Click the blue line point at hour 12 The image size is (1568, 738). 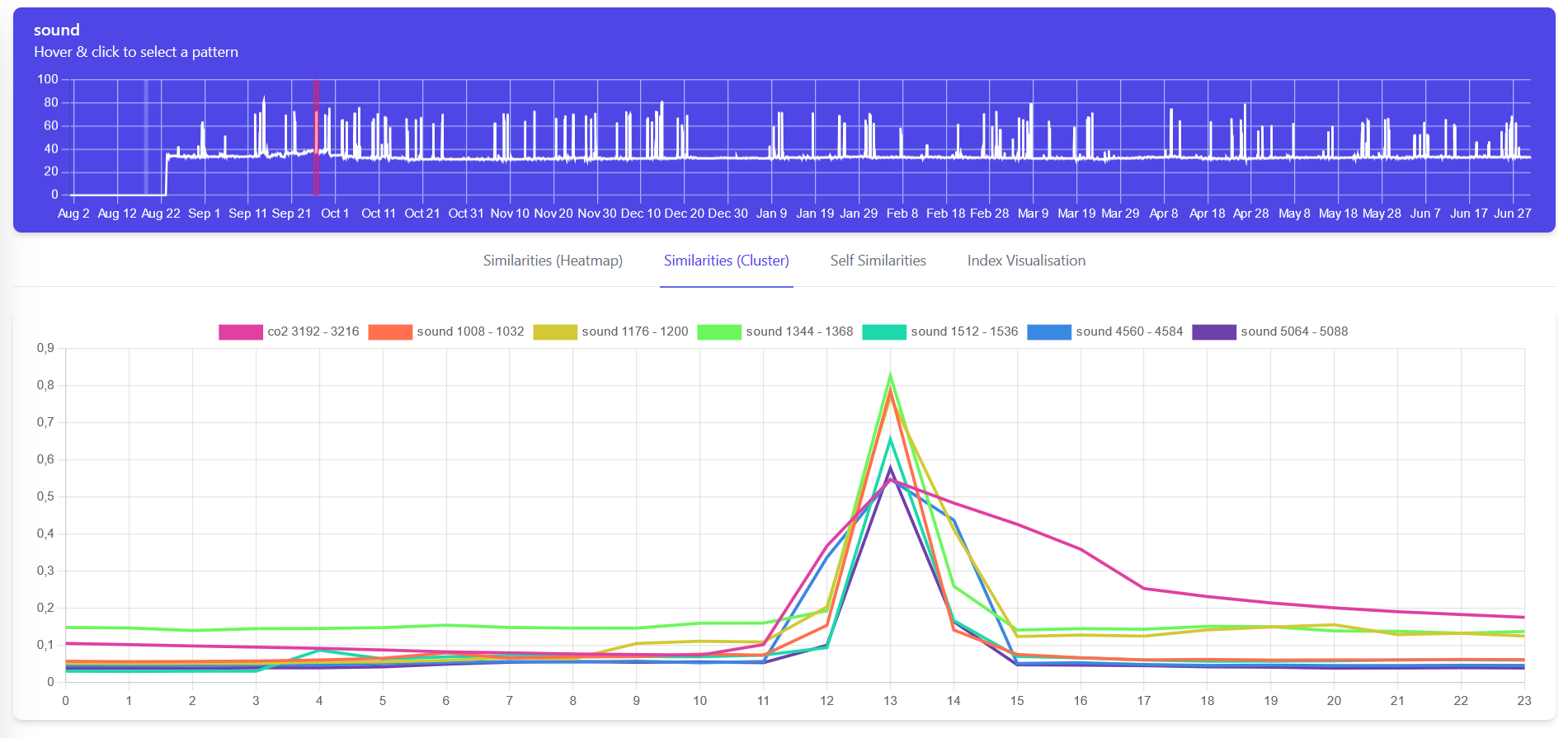point(826,558)
